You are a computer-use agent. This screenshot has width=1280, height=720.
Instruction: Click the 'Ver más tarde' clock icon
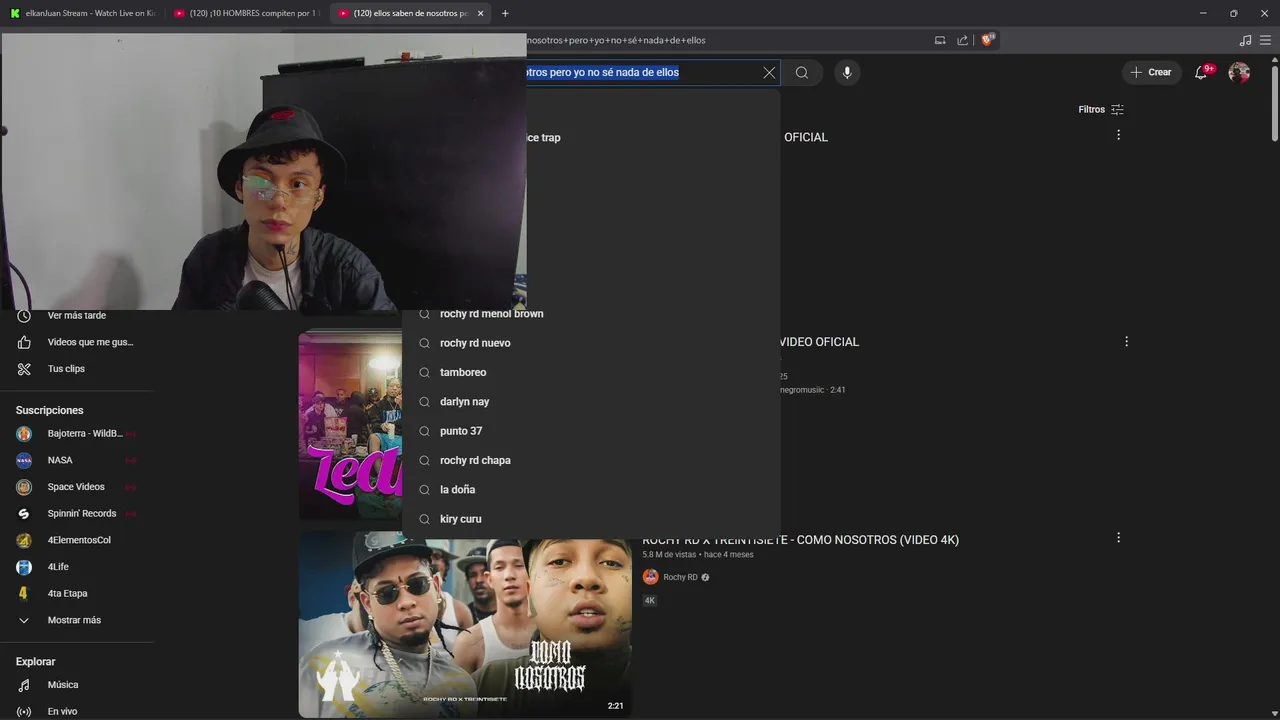pyautogui.click(x=24, y=316)
